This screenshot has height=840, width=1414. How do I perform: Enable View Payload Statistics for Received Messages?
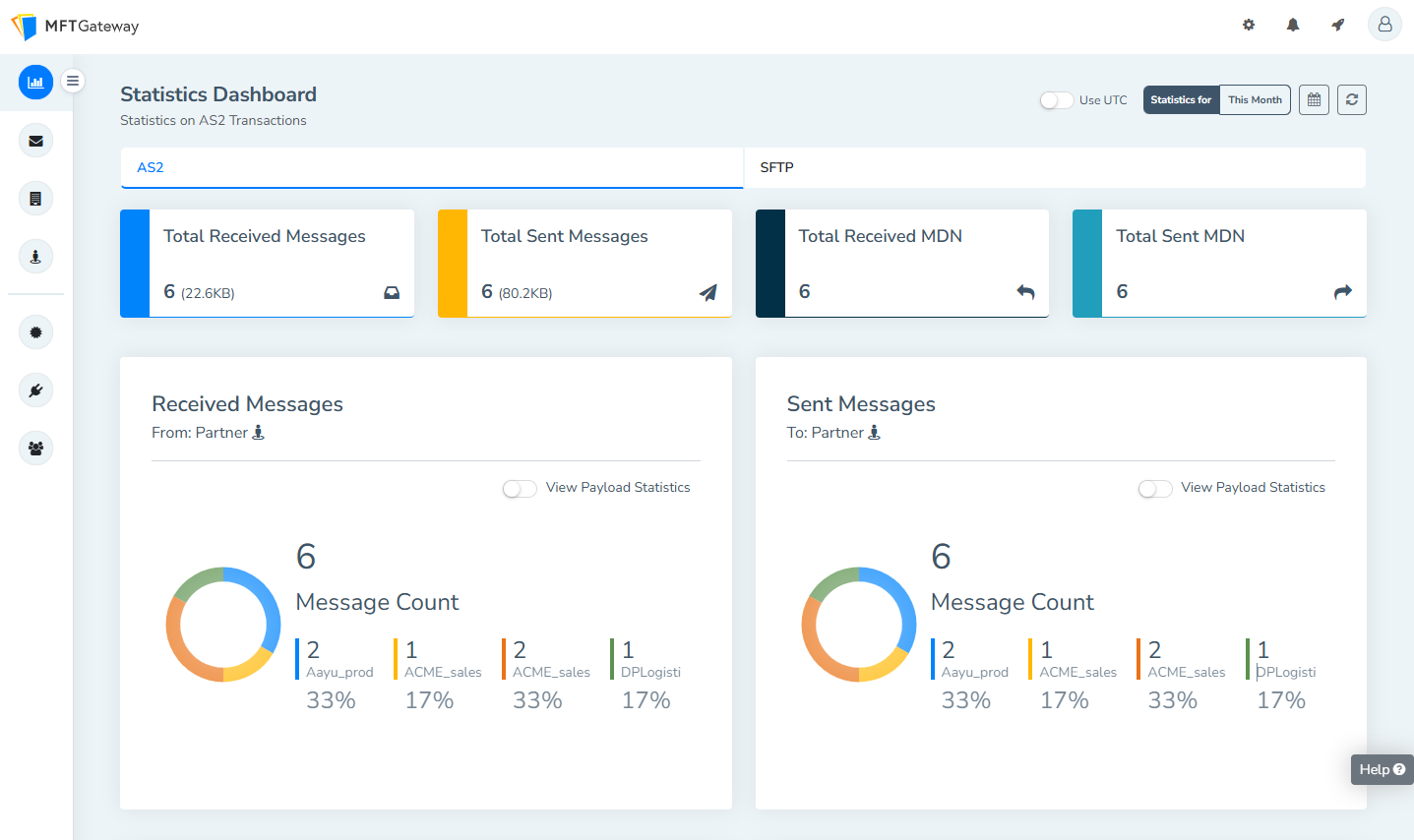520,489
